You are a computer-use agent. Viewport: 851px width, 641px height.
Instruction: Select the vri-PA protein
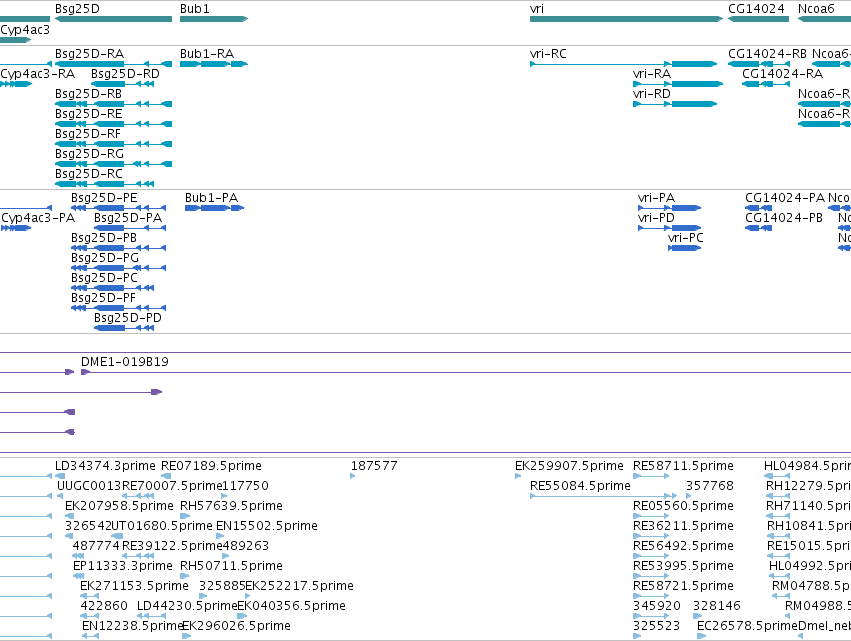(670, 208)
